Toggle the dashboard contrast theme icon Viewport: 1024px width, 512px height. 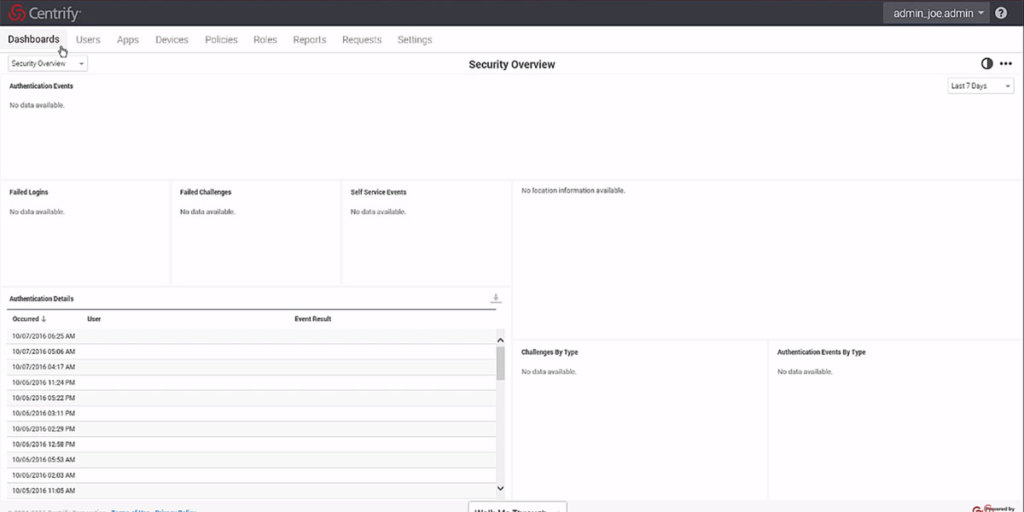pos(987,64)
